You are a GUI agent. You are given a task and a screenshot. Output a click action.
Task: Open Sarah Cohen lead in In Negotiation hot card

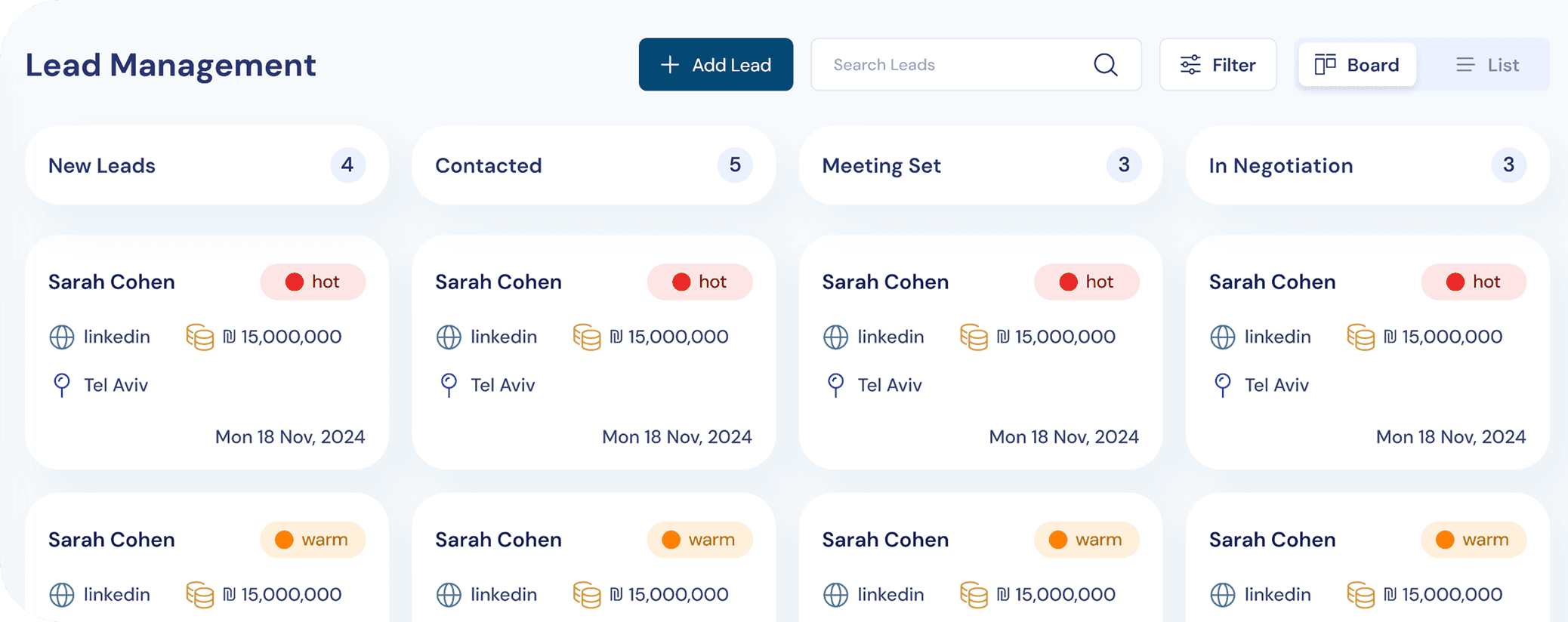click(1272, 282)
